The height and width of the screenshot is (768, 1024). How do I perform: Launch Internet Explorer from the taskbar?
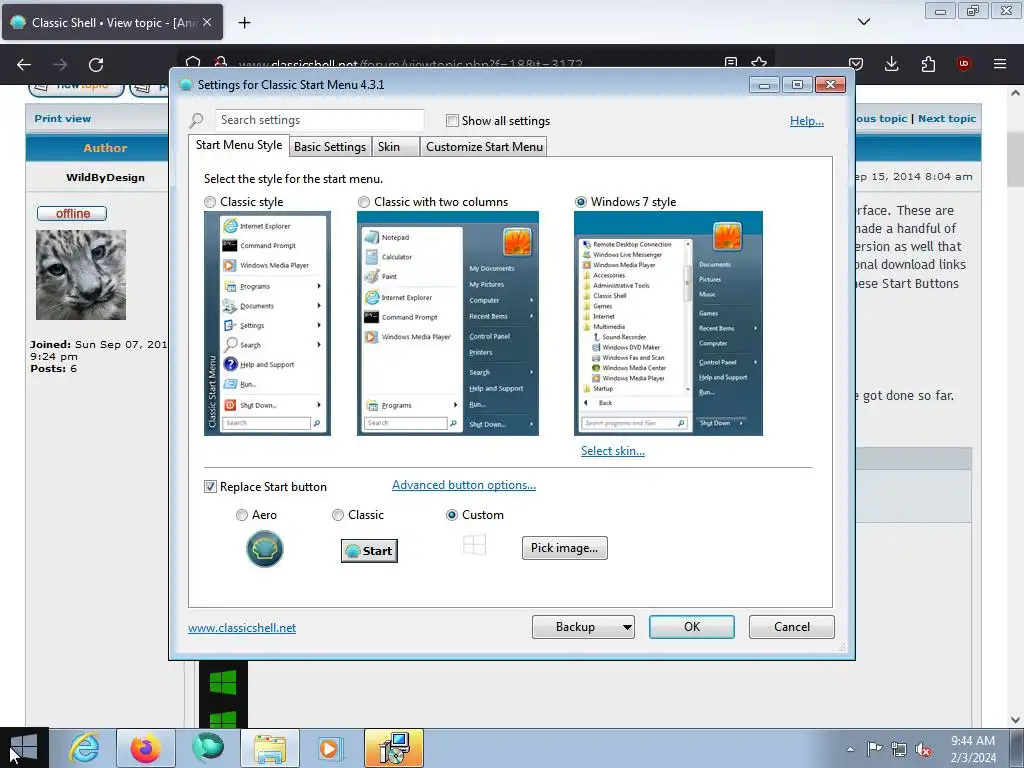tap(85, 748)
